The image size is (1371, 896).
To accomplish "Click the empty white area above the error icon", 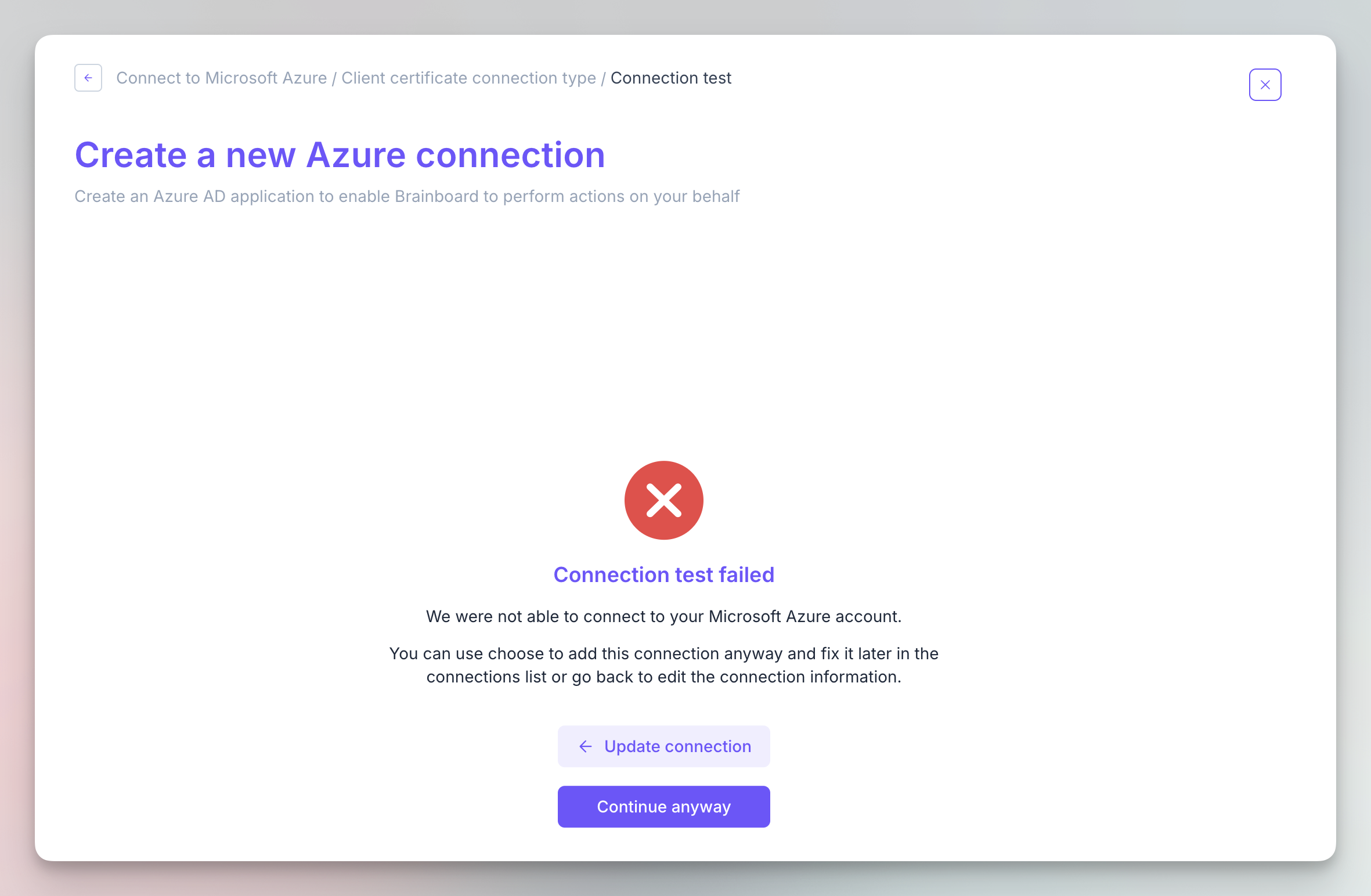I will pos(663,337).
